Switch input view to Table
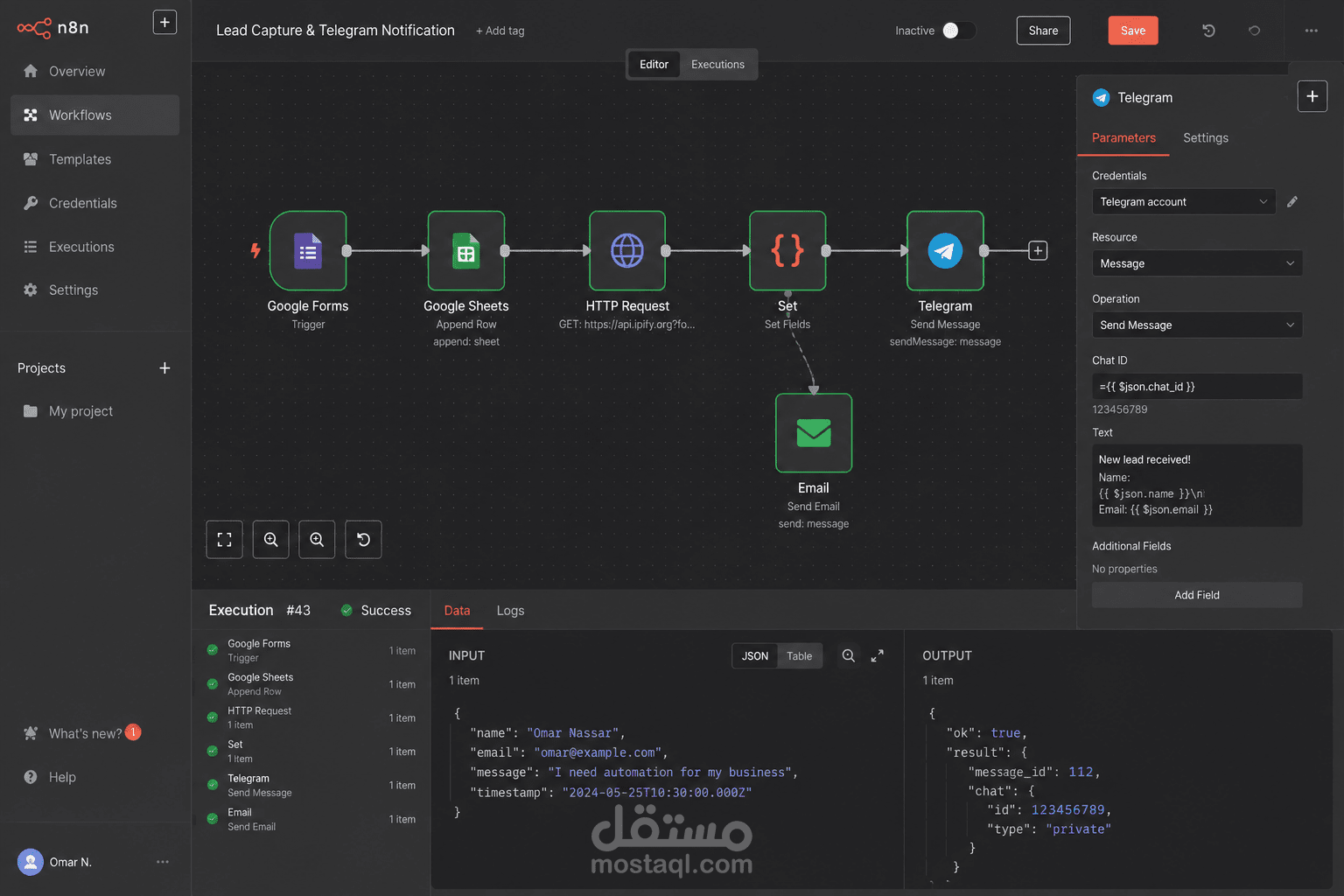The image size is (1344, 896). (x=799, y=656)
